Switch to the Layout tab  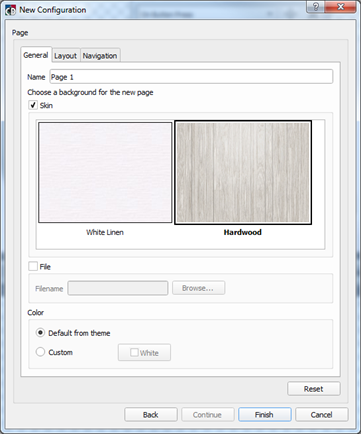pyautogui.click(x=66, y=56)
